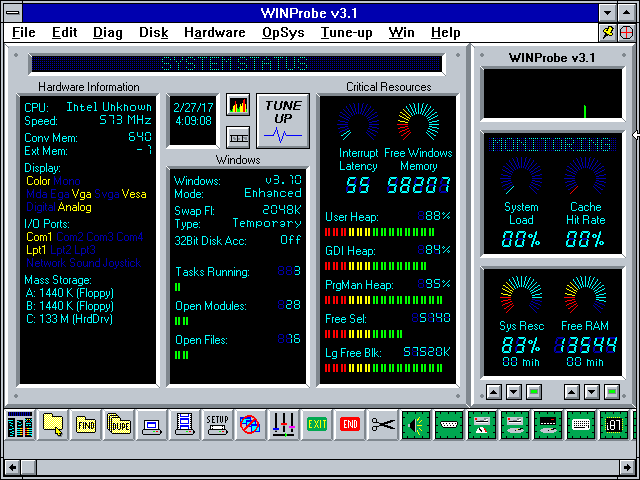640x480 pixels.
Task: Open the mixer sliders settings icon
Action: [284, 425]
